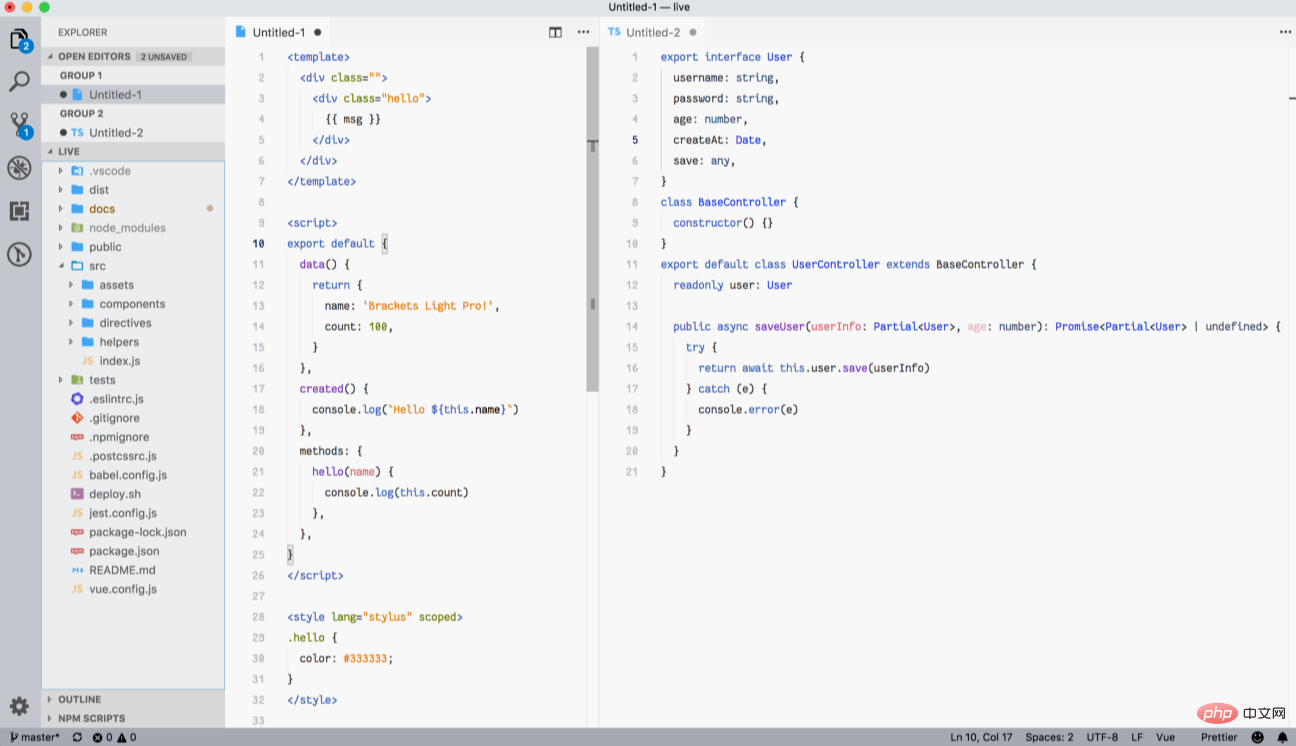Image resolution: width=1296 pixels, height=746 pixels.
Task: Expand the public folder
Action: 61,247
